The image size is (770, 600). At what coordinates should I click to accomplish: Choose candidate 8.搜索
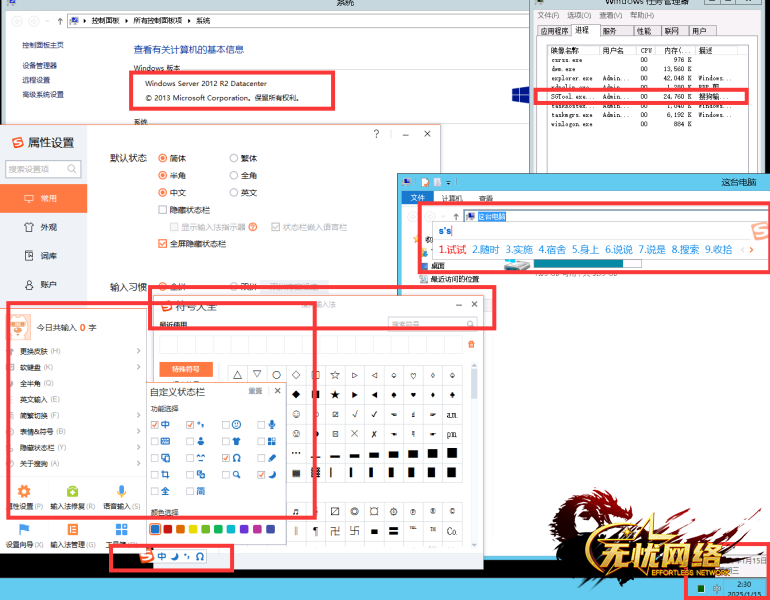[x=685, y=249]
